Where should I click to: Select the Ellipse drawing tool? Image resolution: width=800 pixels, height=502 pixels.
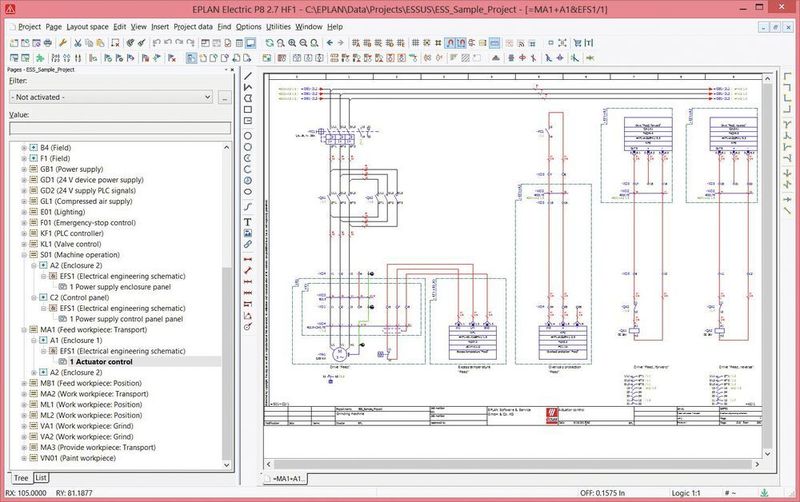(x=247, y=192)
